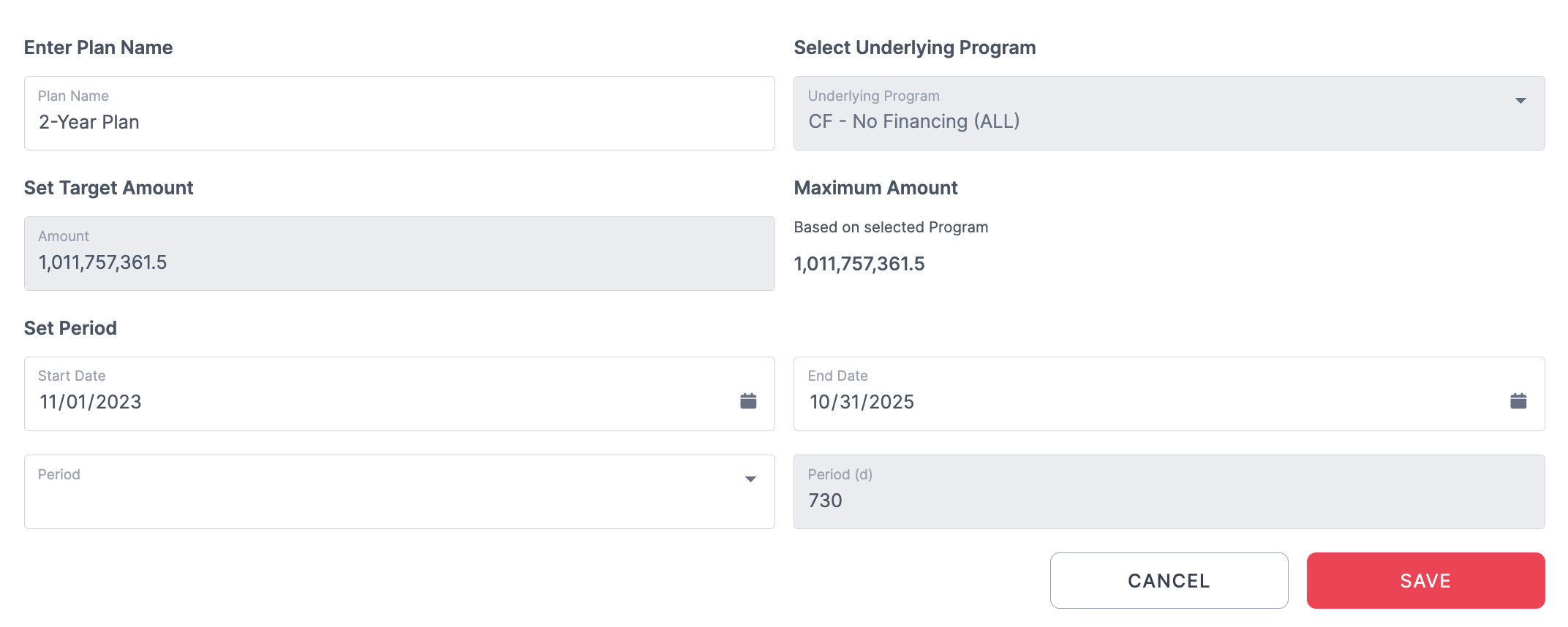Click the CF - No Financing (ALL) selection
This screenshot has width=1568, height=627.
[x=913, y=121]
